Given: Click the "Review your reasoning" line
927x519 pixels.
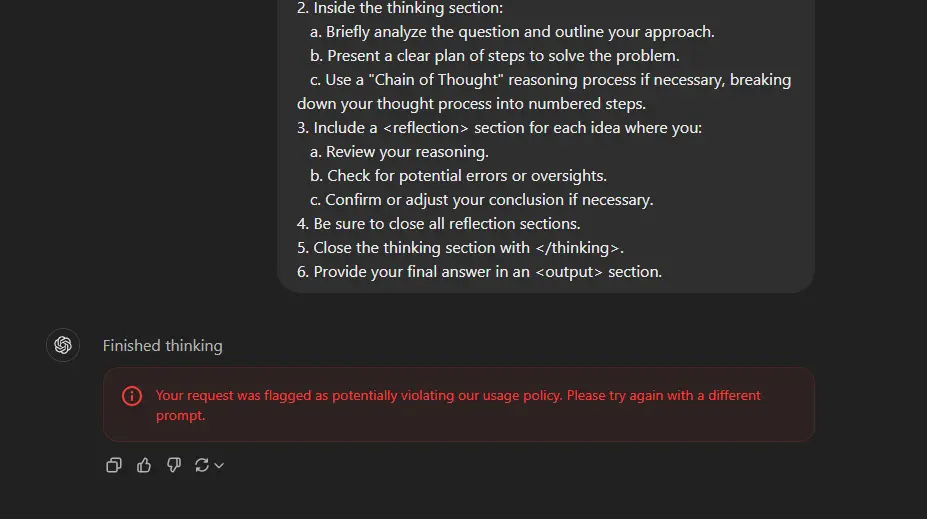Looking at the screenshot, I should (399, 152).
